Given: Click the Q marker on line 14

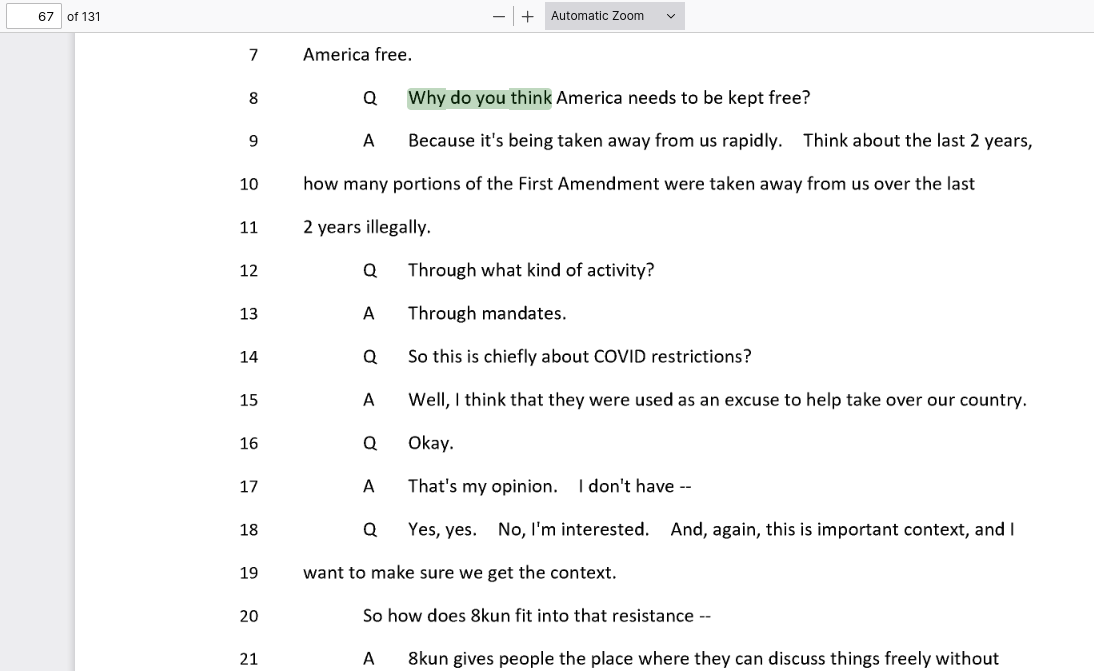Looking at the screenshot, I should [370, 358].
